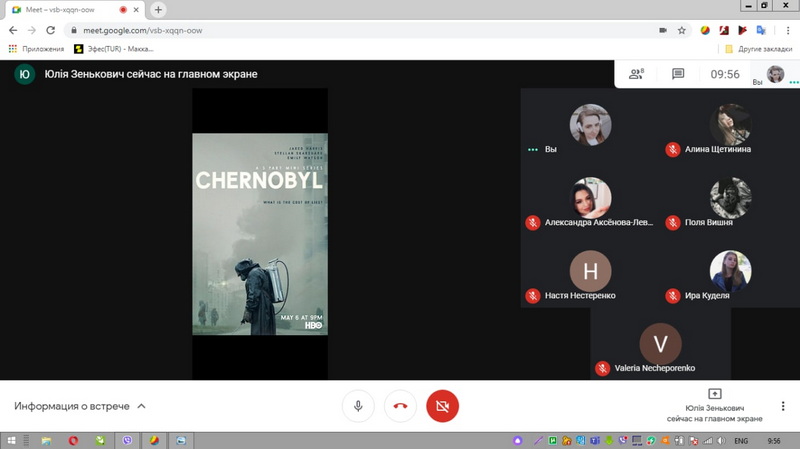800x449 pixels.
Task: Open File Explorer from the taskbar
Action: click(x=46, y=440)
